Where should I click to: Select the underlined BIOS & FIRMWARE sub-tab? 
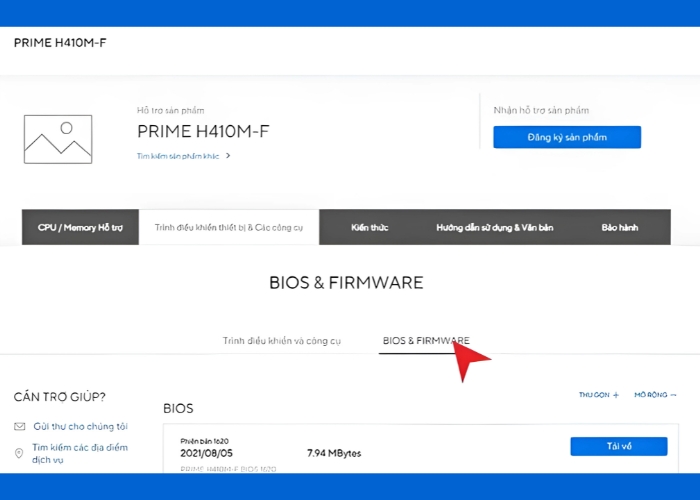pyautogui.click(x=426, y=341)
